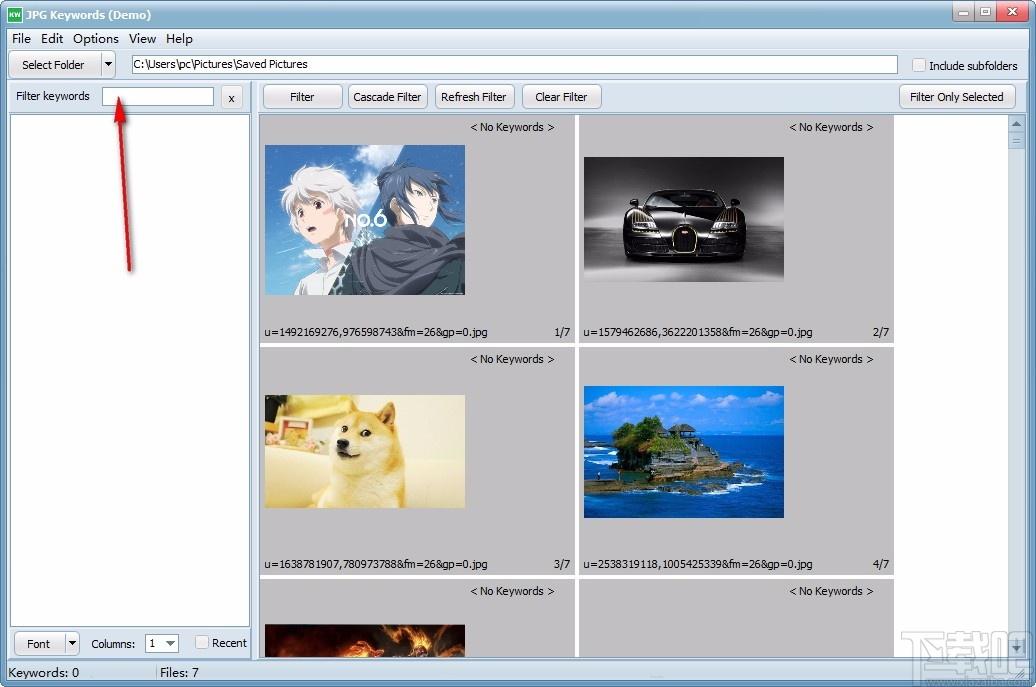Select the anime NO.6 picture thumbnail

point(365,220)
